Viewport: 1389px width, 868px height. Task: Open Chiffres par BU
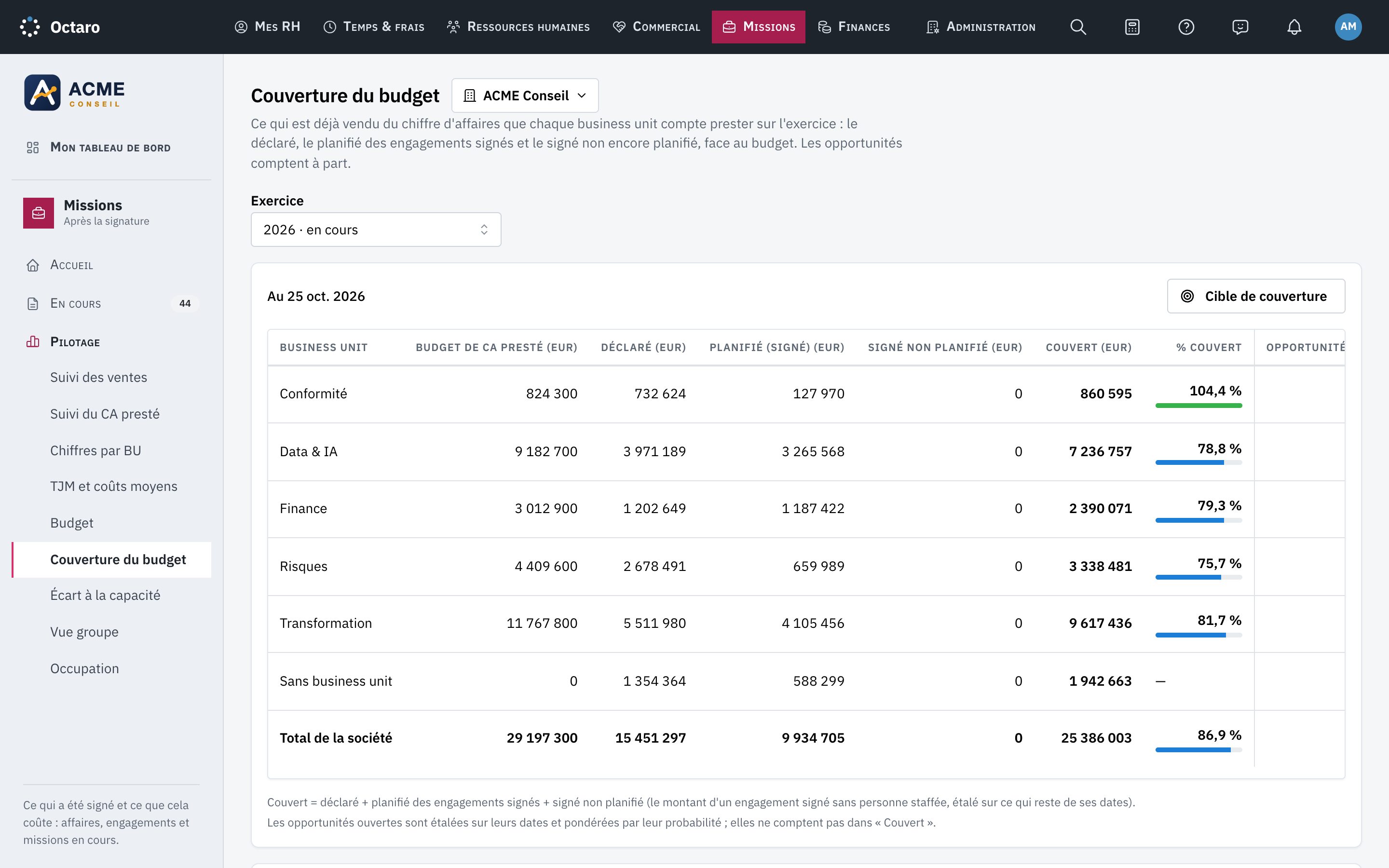(x=96, y=451)
